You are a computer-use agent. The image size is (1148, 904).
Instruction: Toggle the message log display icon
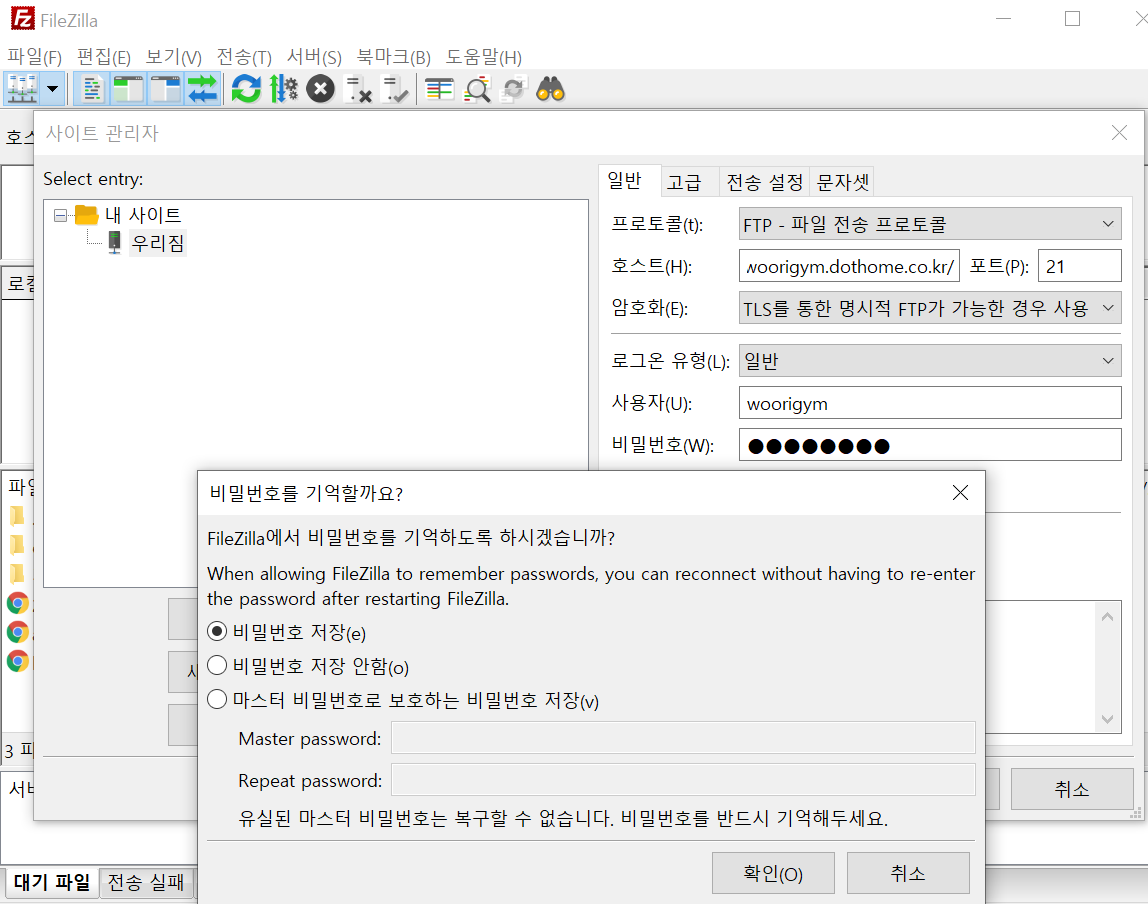click(92, 89)
